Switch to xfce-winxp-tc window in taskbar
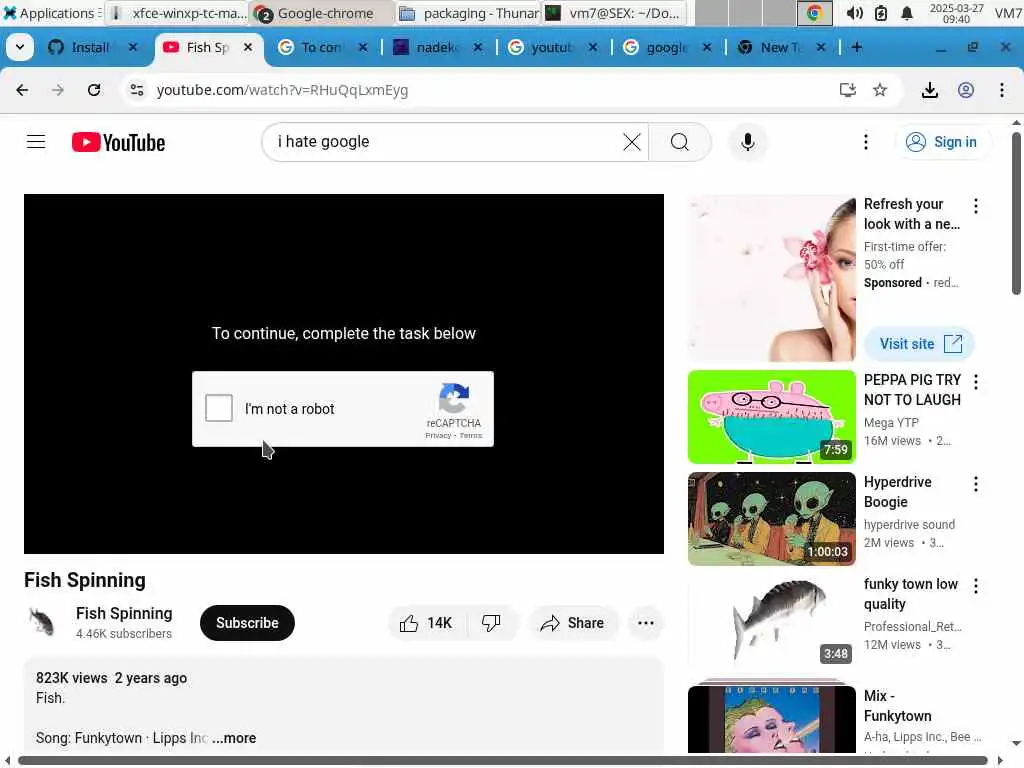The image size is (1024, 768). click(x=177, y=13)
